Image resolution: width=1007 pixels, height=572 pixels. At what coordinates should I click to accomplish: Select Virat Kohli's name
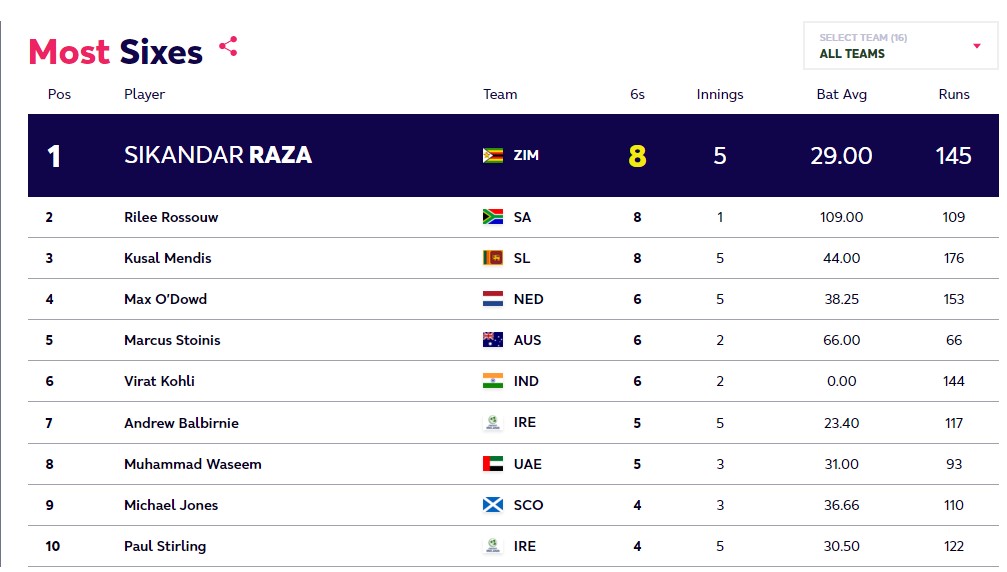coord(159,381)
